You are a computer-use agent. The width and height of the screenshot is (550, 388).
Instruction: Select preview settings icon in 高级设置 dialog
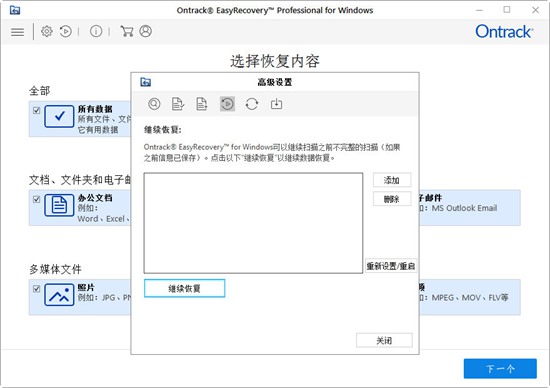coord(154,104)
